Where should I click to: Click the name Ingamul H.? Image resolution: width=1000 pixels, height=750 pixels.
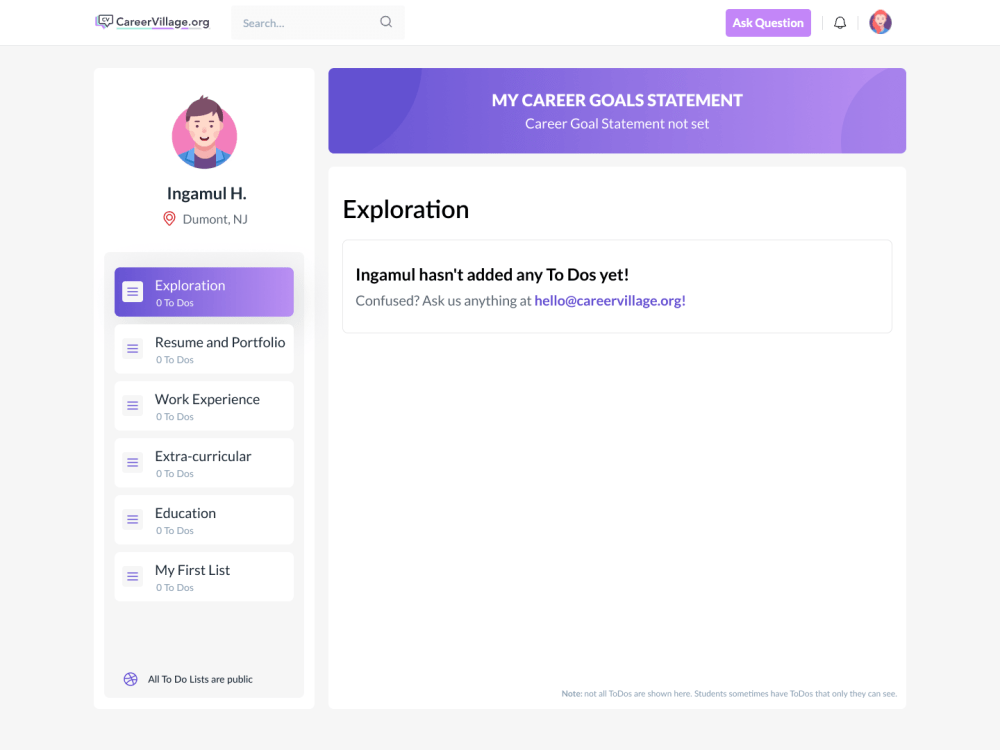click(x=207, y=193)
